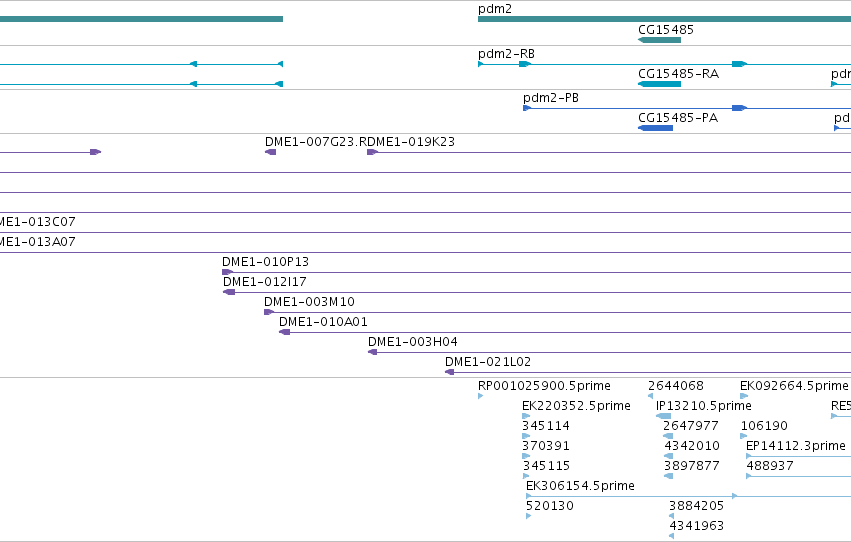
Task: Click the DME1-012I17 clone label
Action: click(265, 282)
